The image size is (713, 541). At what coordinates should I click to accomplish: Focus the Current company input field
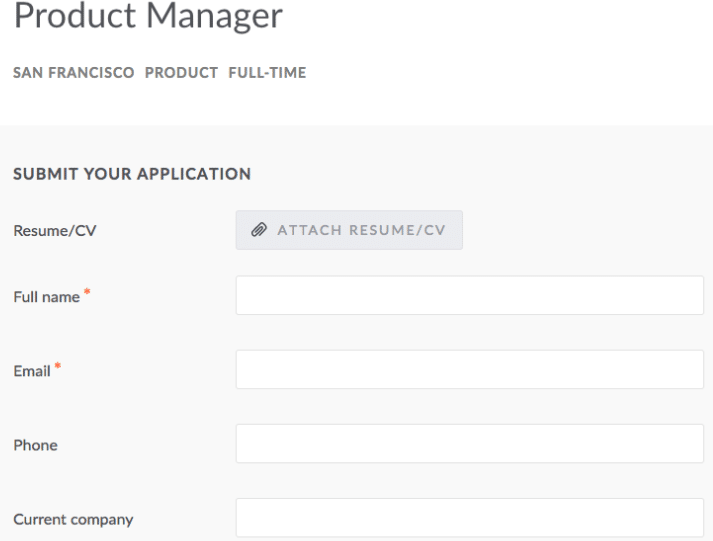[470, 518]
